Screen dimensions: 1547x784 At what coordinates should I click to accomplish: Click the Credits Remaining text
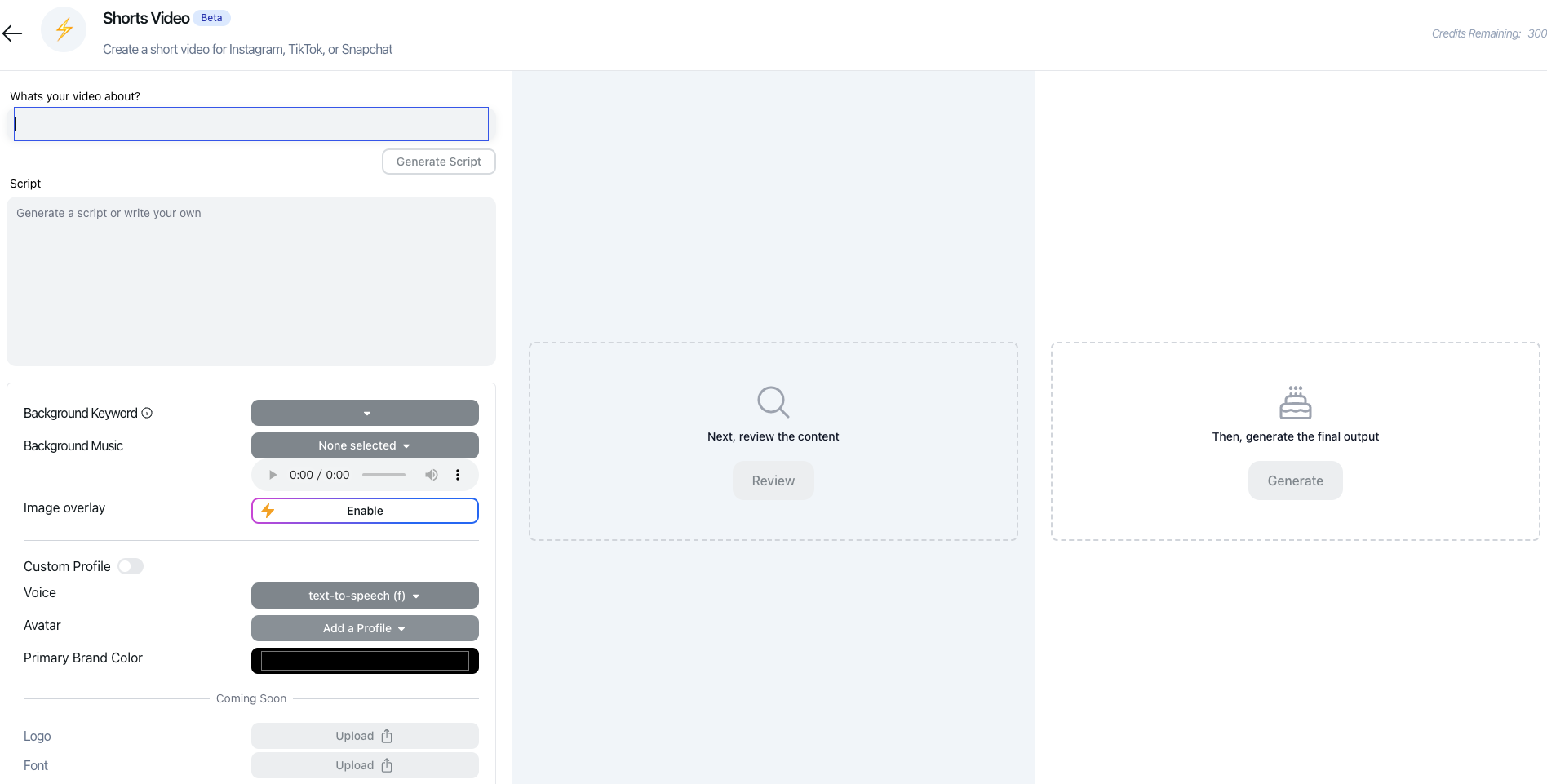(x=1489, y=33)
